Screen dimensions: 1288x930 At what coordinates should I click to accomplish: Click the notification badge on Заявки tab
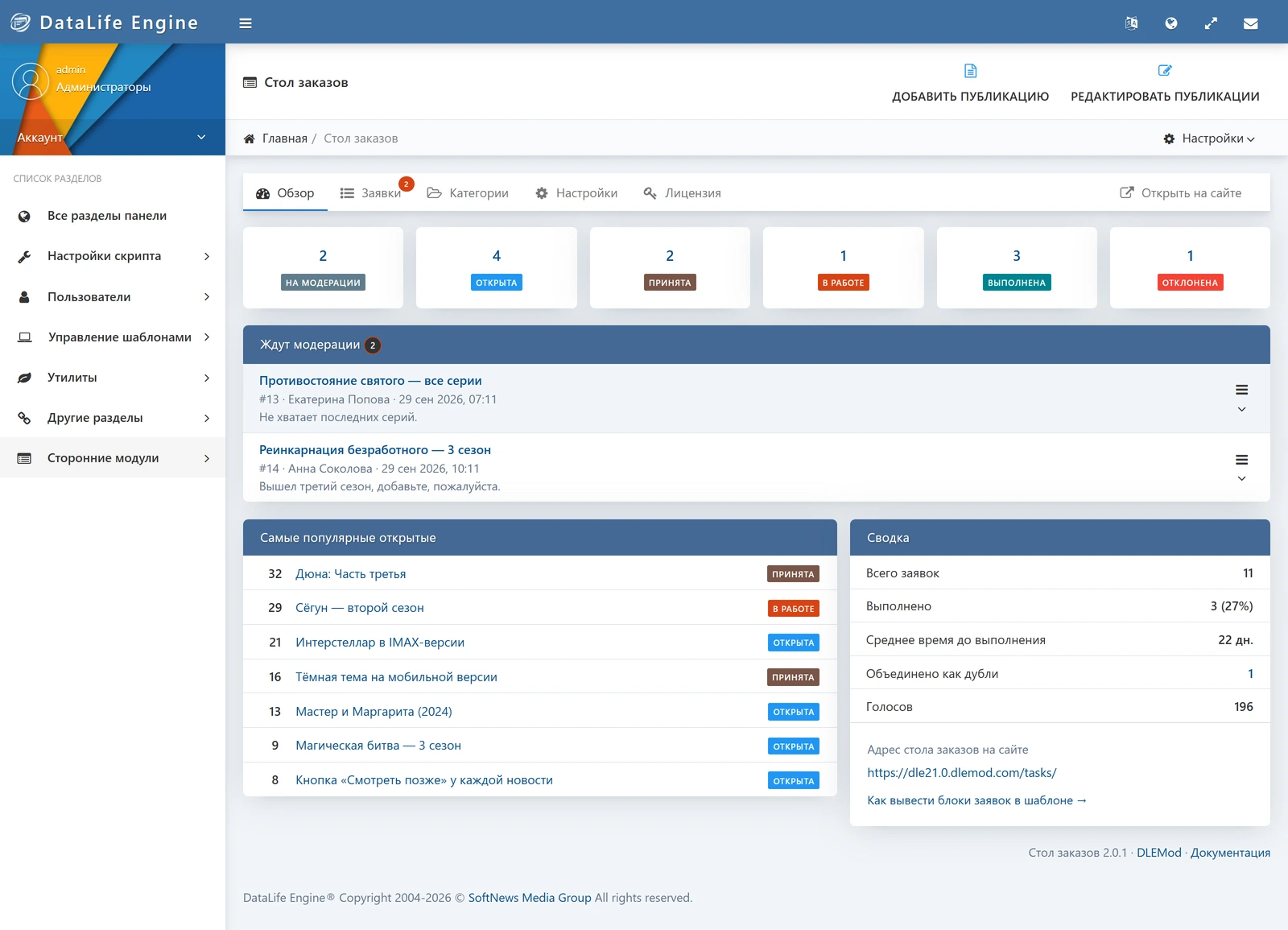407,184
